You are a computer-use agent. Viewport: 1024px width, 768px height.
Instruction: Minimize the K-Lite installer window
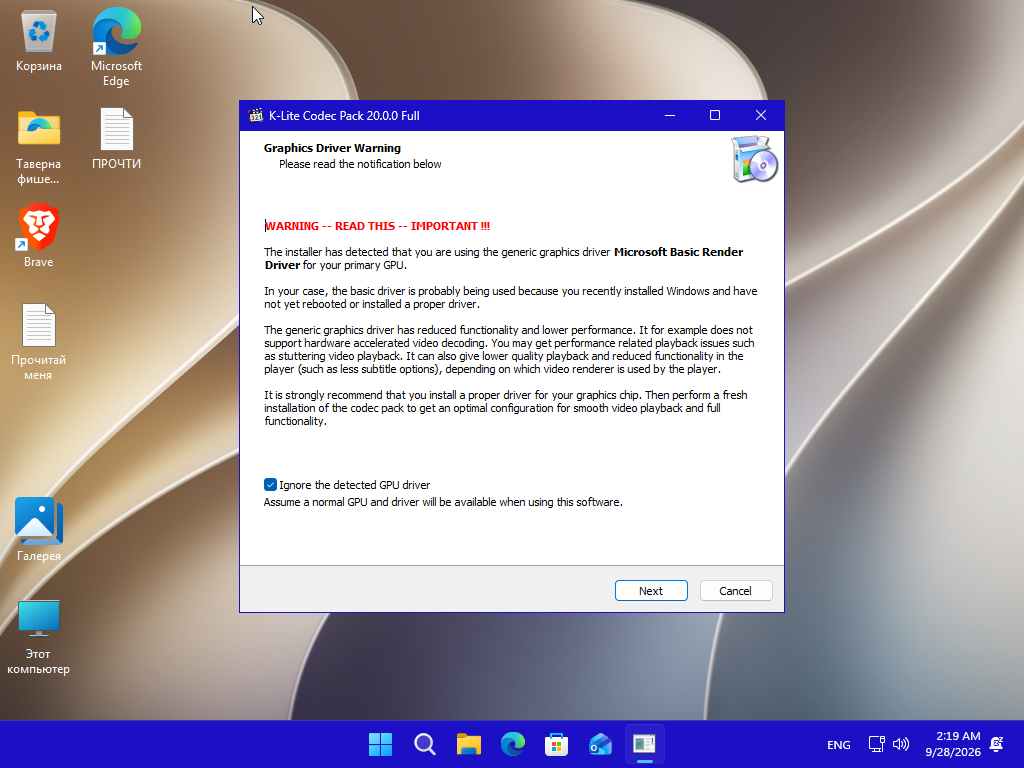point(669,116)
